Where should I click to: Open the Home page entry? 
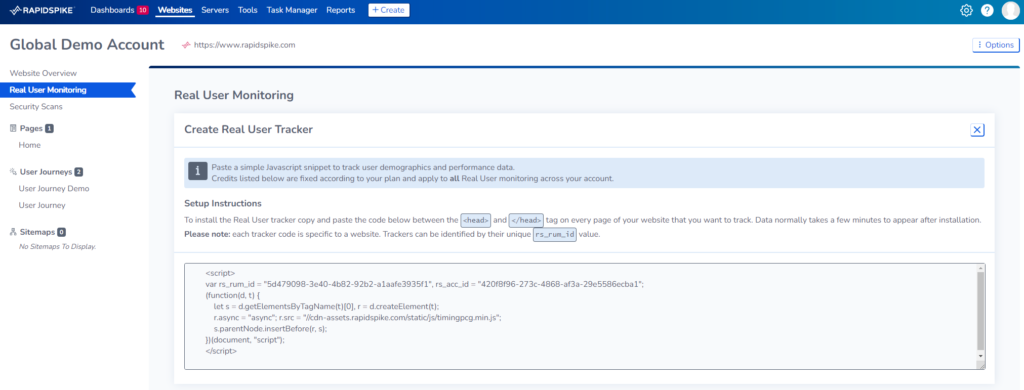click(x=30, y=145)
